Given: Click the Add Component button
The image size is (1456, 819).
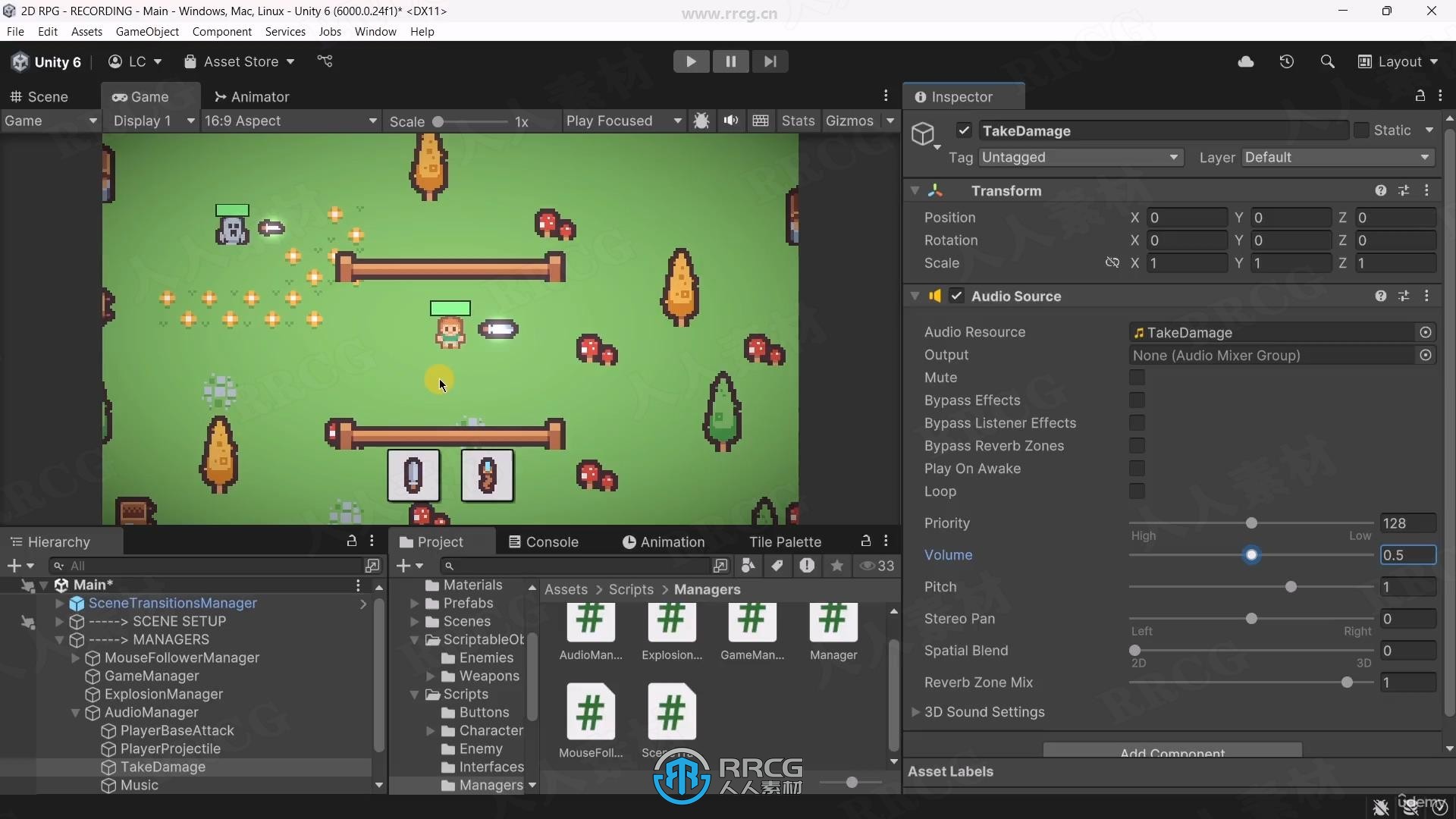Looking at the screenshot, I should tap(1172, 750).
